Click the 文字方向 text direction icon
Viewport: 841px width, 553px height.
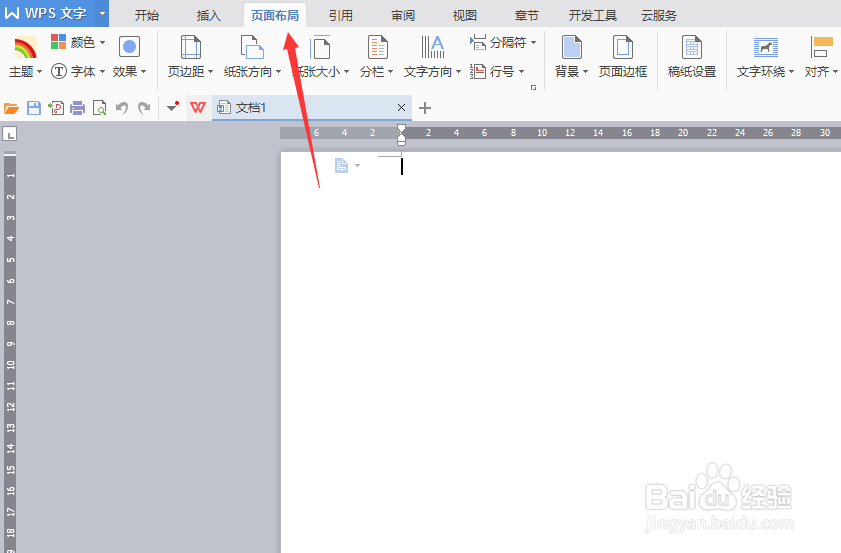point(432,47)
